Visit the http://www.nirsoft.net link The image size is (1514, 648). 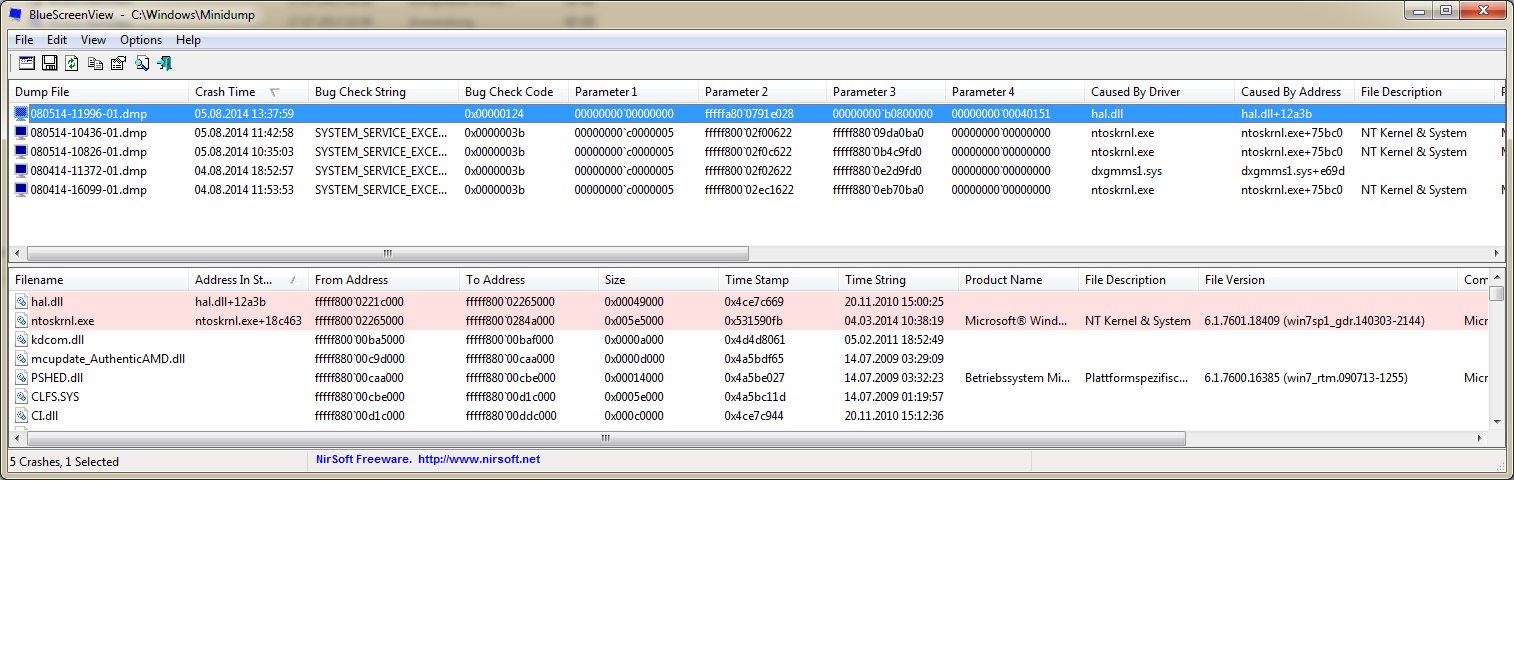tap(479, 459)
